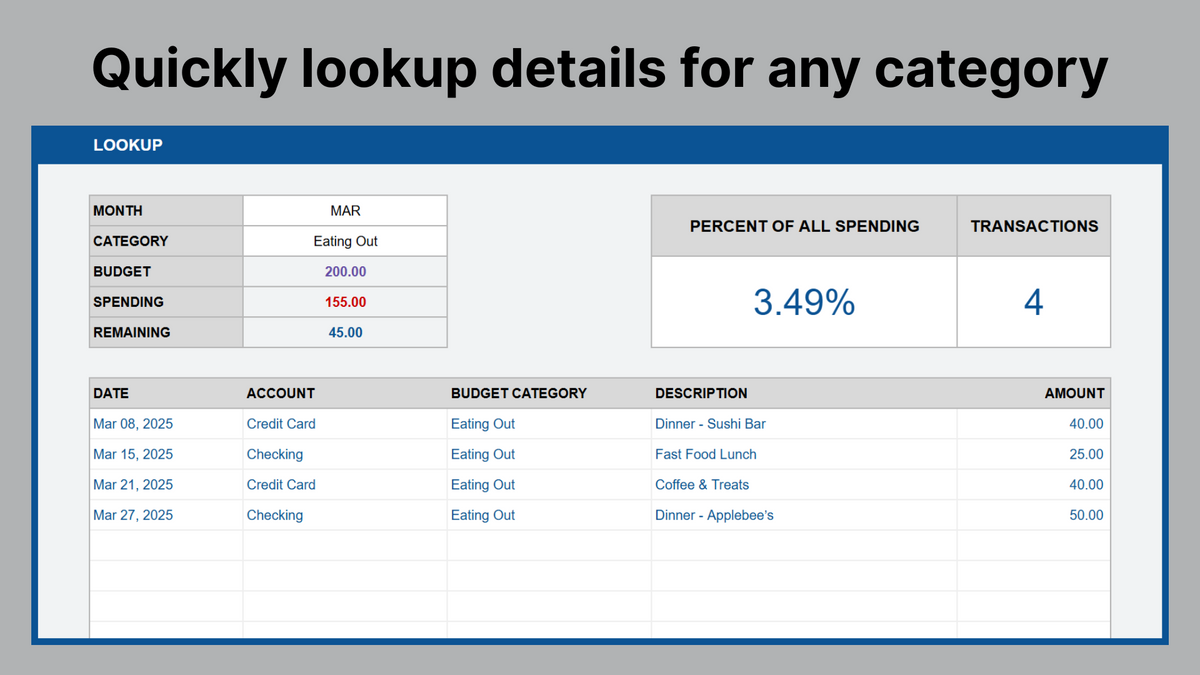
Task: Select the Dinner - Sushi Bar description
Action: point(710,424)
